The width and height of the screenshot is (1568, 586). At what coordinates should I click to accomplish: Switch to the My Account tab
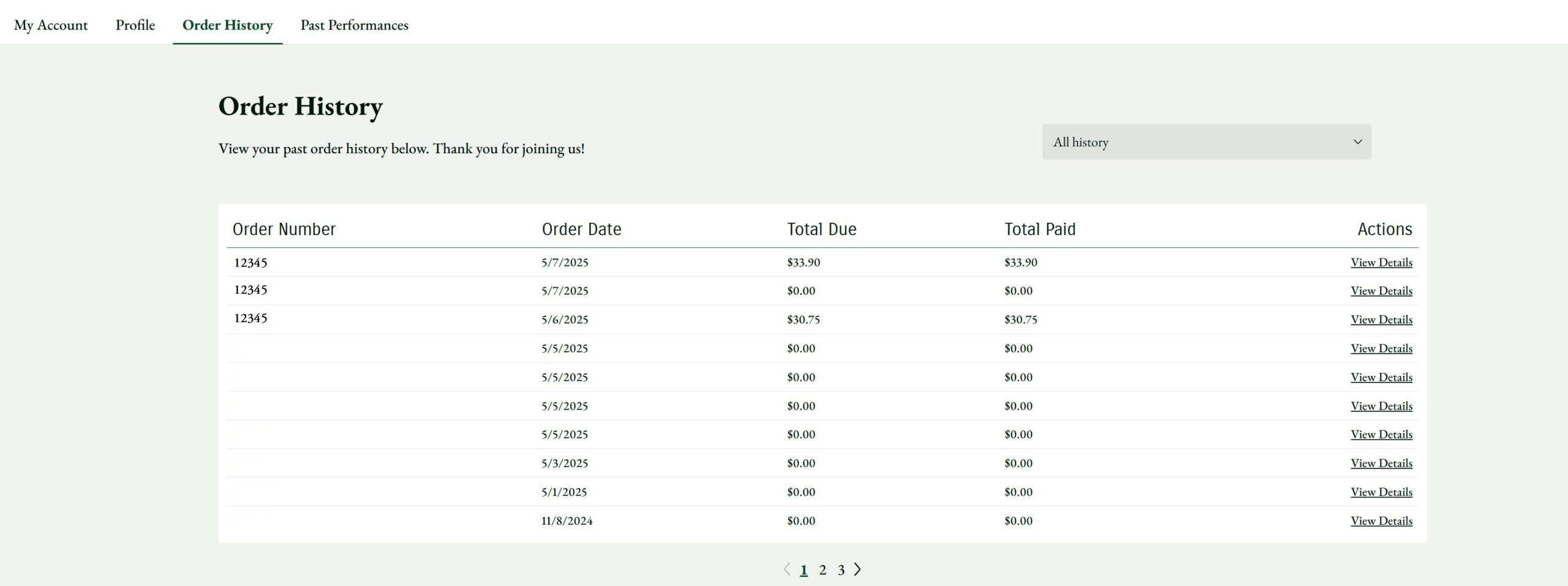click(51, 25)
